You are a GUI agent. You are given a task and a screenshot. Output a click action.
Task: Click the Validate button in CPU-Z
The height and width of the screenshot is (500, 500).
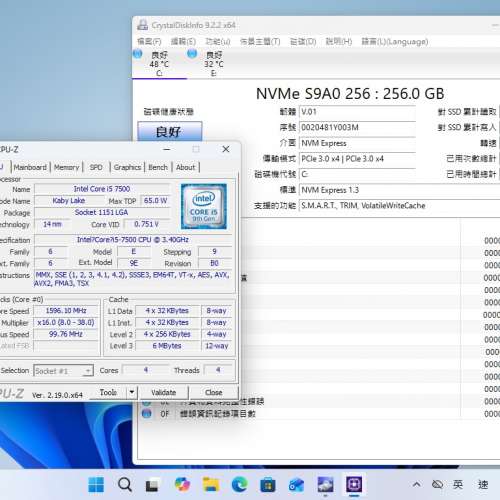(x=163, y=392)
